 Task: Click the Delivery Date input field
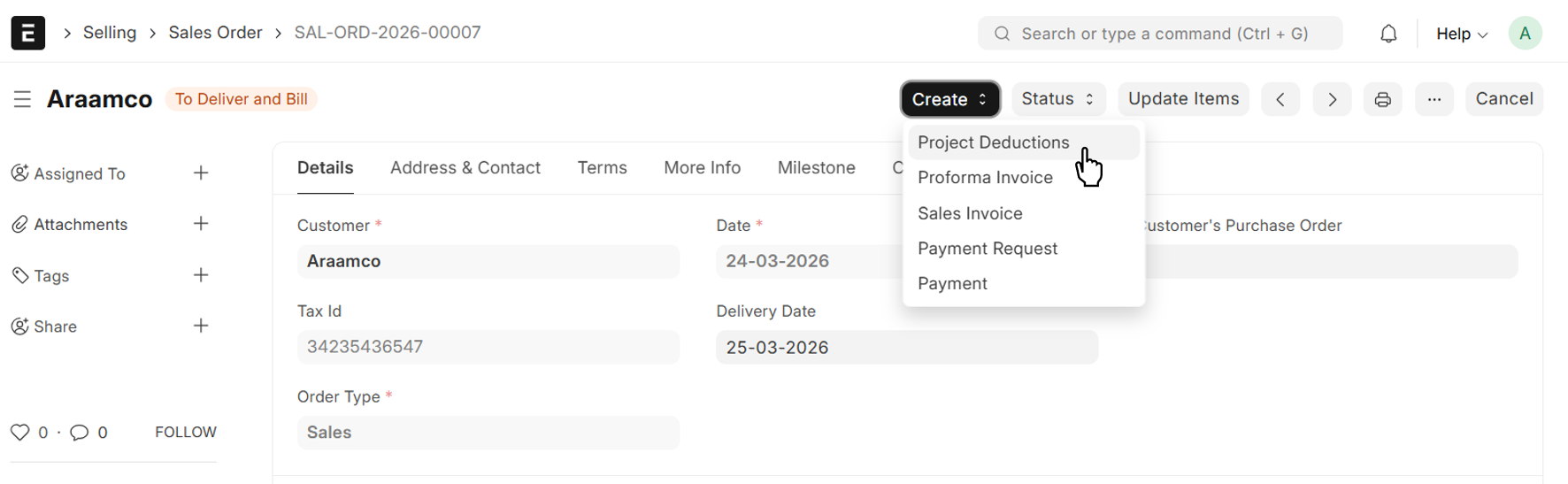[x=906, y=348]
